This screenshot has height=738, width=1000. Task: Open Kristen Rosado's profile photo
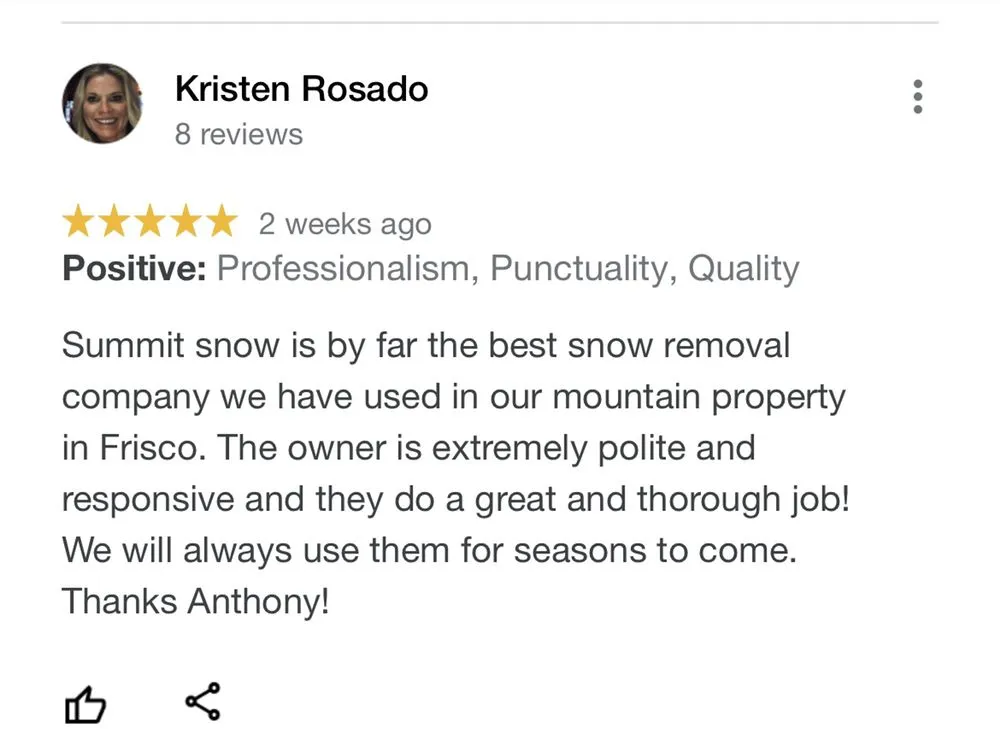pyautogui.click(x=102, y=104)
